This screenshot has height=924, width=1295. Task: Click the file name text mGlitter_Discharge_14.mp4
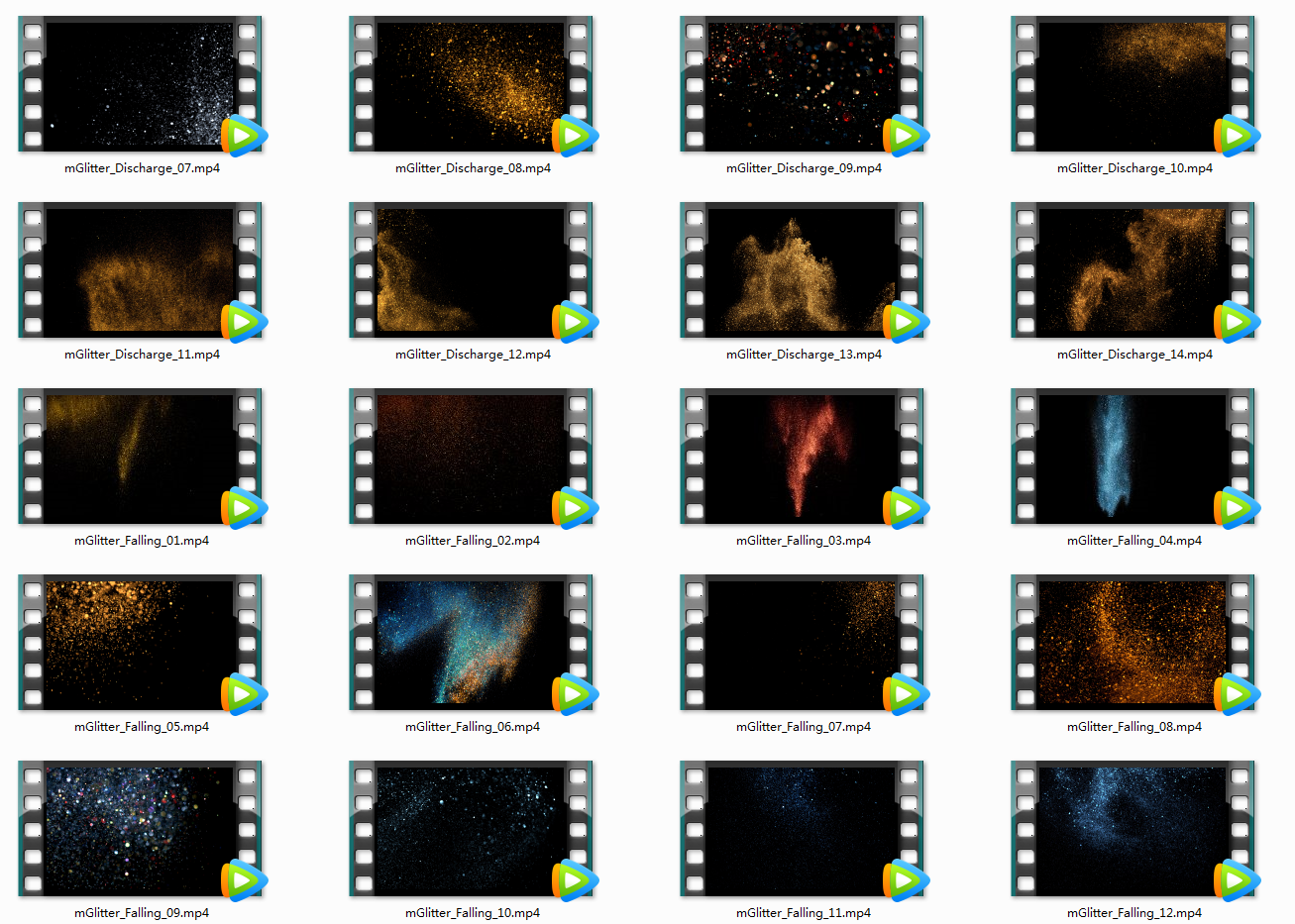(1134, 355)
